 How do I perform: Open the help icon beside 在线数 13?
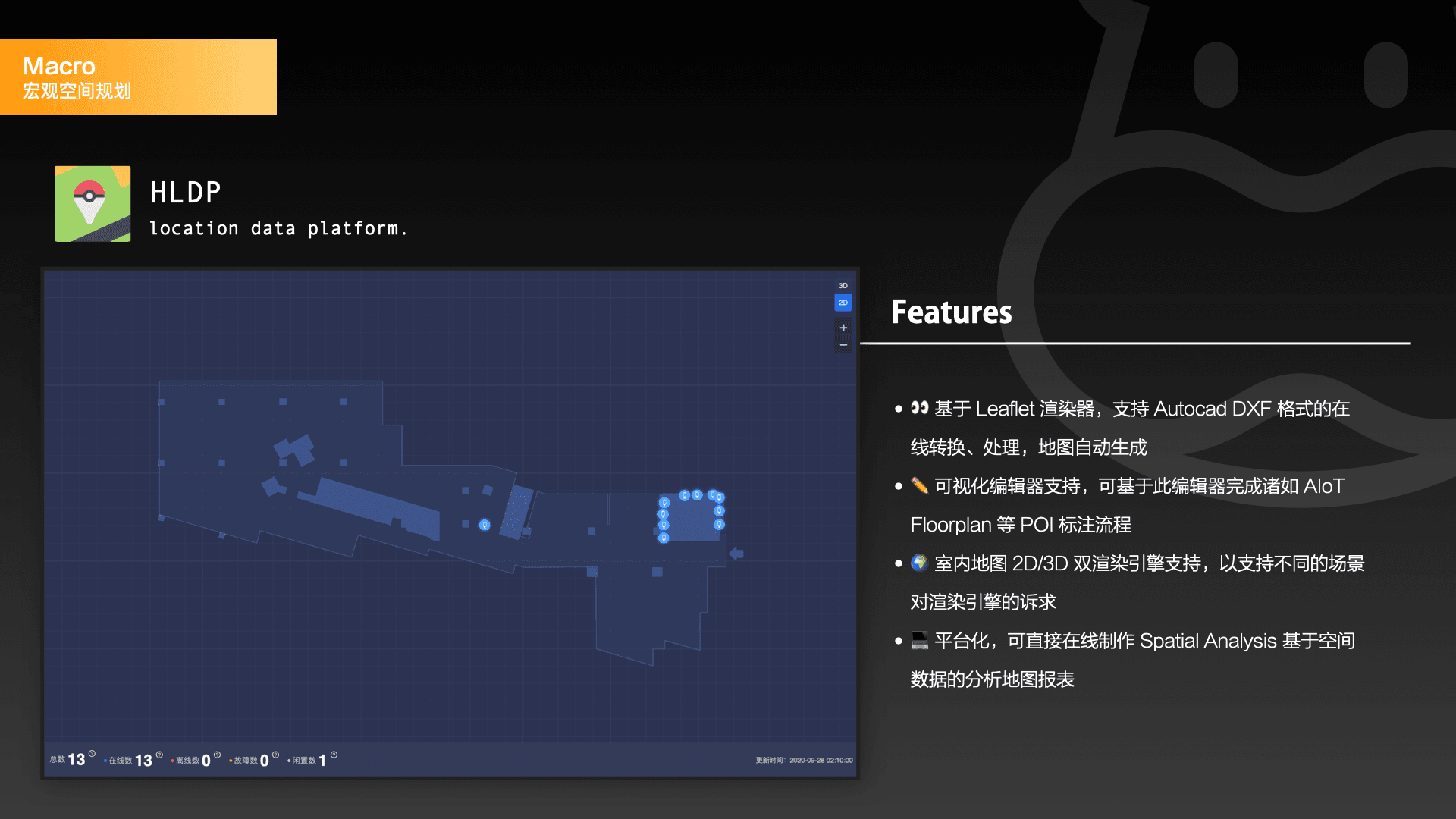(159, 755)
